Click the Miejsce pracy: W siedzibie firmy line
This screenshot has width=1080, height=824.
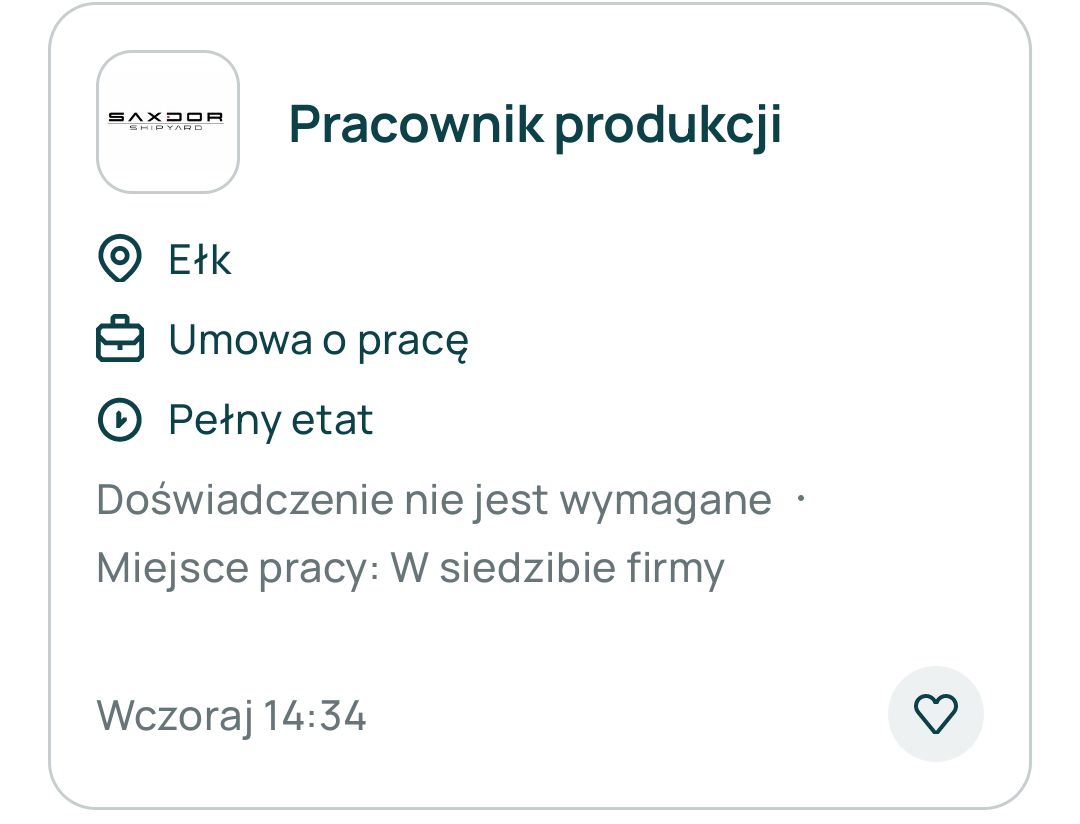(x=410, y=568)
